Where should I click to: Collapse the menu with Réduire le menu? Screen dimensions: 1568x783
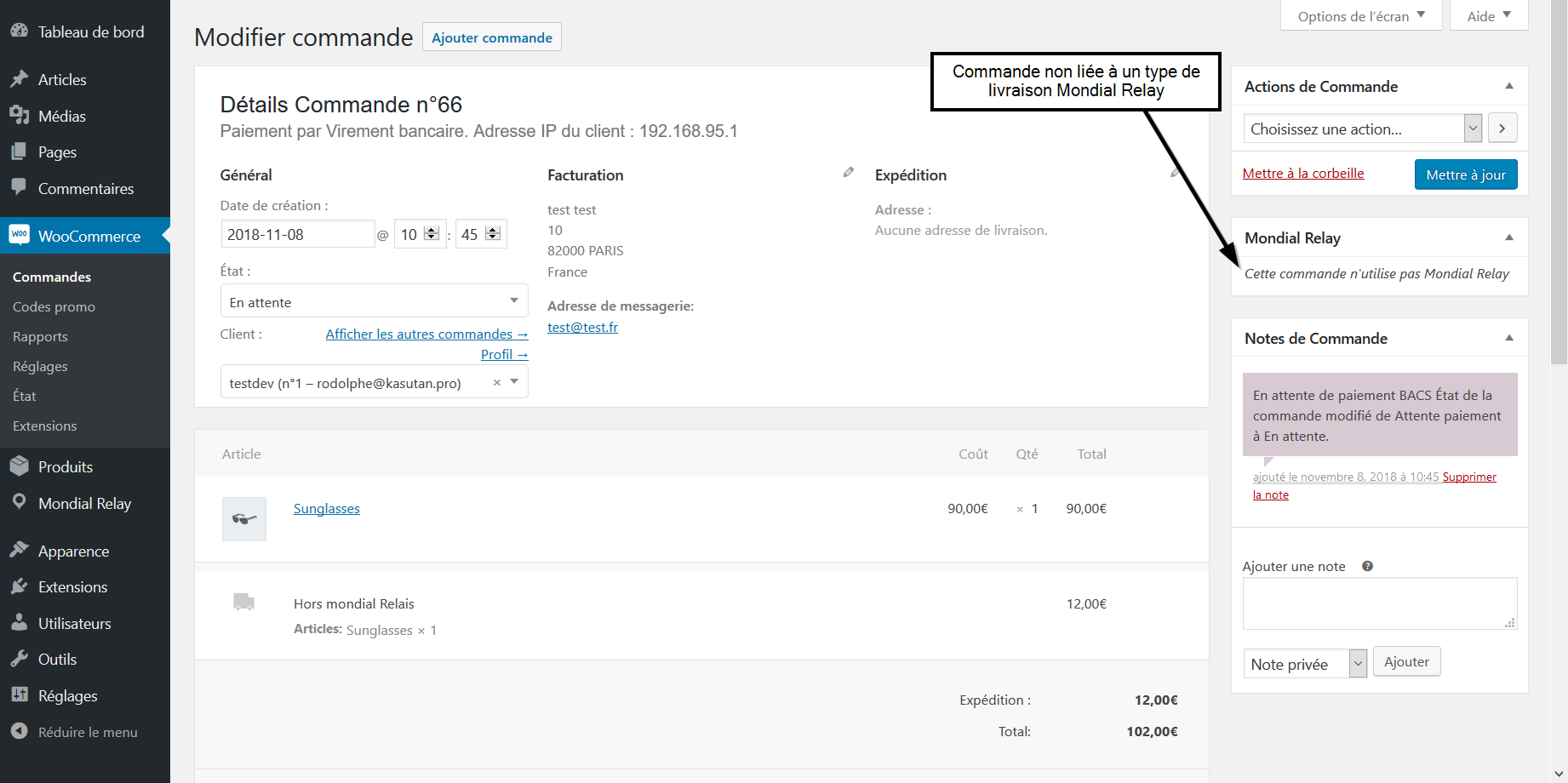click(87, 732)
